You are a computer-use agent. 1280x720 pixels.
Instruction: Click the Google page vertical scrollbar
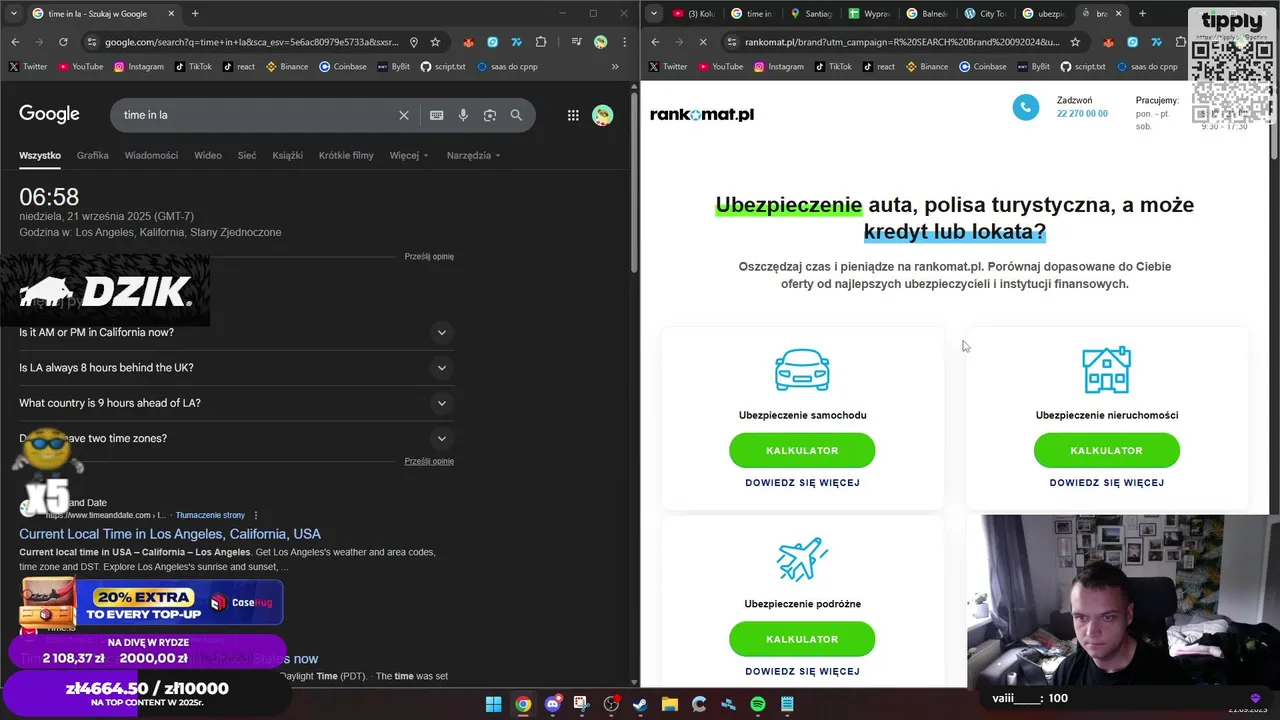pyautogui.click(x=634, y=180)
